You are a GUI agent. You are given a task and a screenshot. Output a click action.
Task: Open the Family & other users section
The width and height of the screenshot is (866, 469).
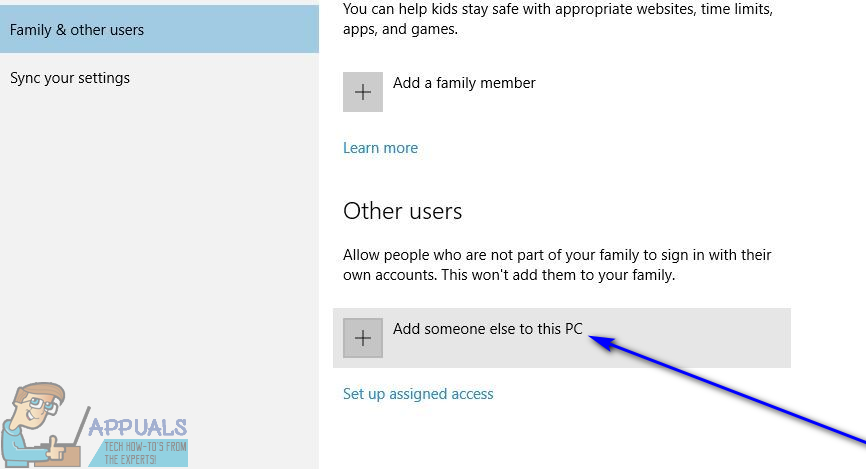[77, 30]
